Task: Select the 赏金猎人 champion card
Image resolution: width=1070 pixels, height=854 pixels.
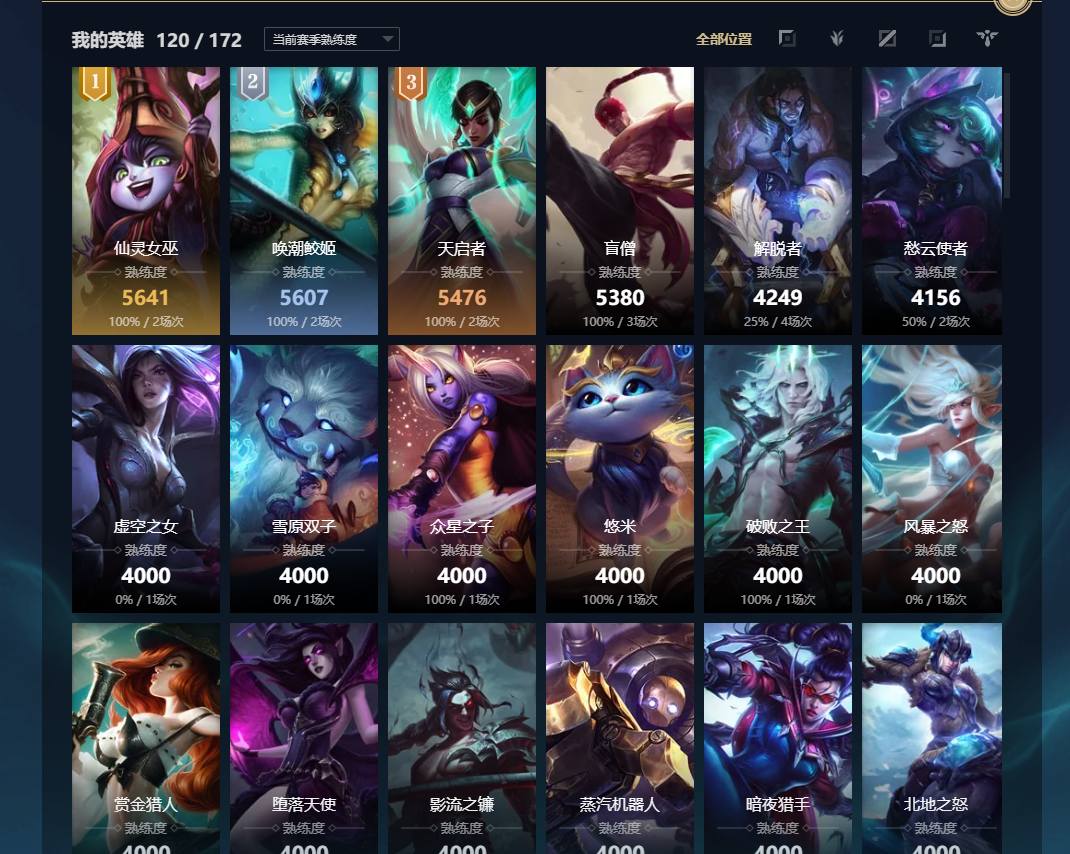Action: point(146,738)
